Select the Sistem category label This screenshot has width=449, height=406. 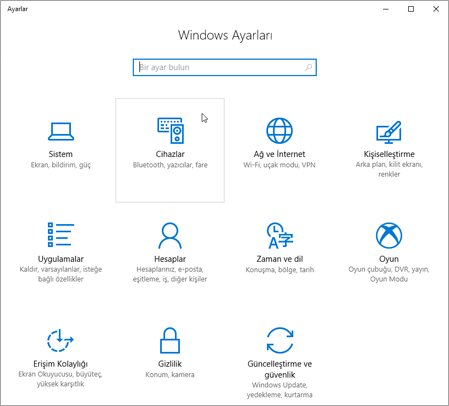tap(61, 154)
